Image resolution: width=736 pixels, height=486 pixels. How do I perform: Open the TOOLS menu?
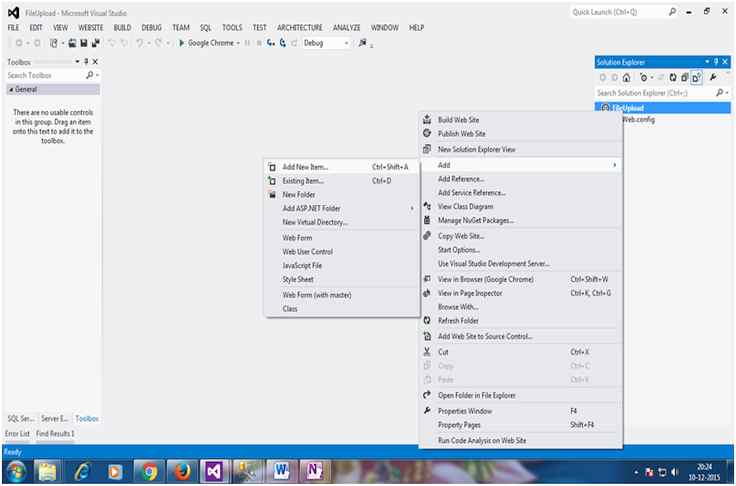[x=232, y=28]
